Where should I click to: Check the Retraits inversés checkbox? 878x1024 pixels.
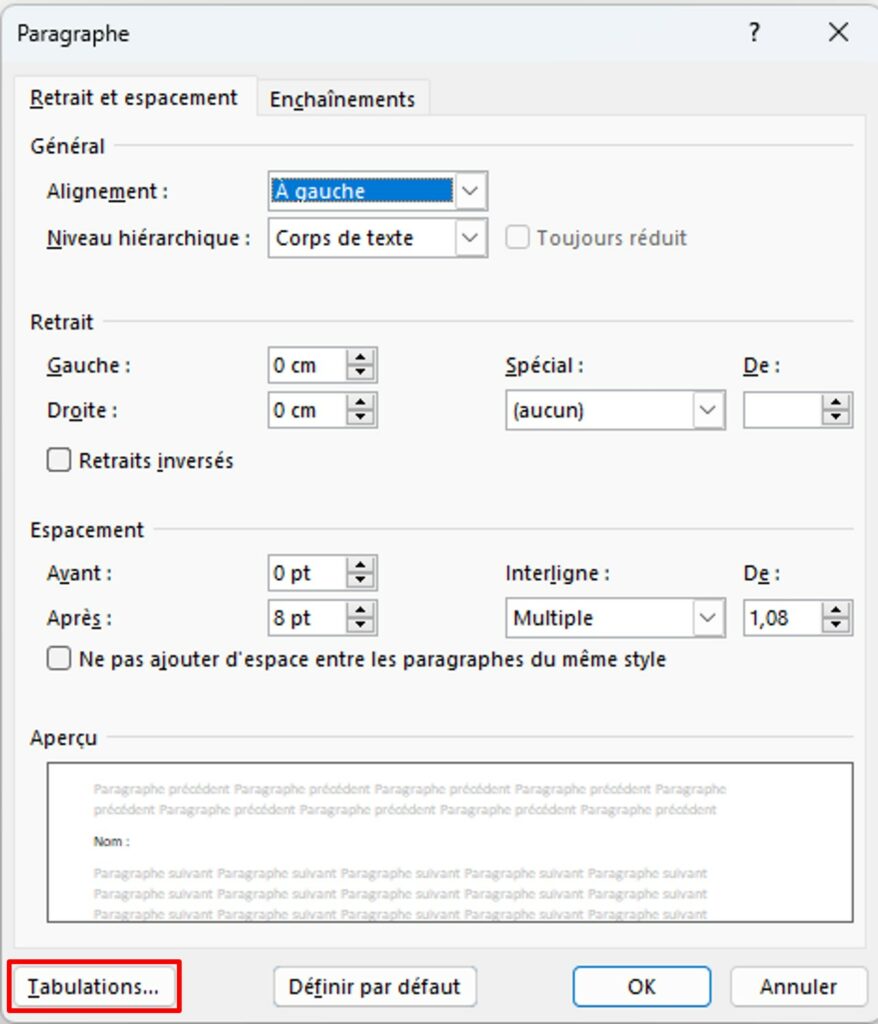(x=58, y=461)
